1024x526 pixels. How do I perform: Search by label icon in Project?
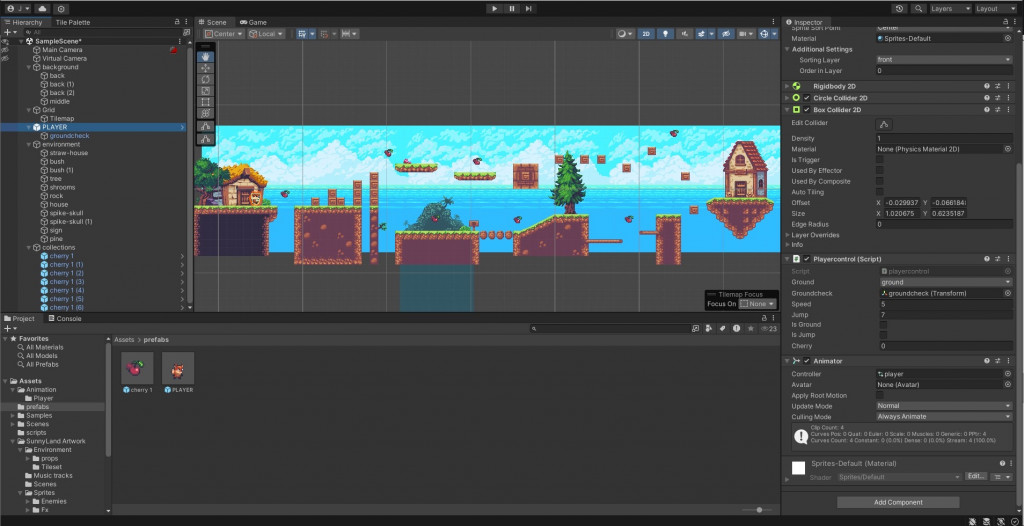tap(723, 329)
